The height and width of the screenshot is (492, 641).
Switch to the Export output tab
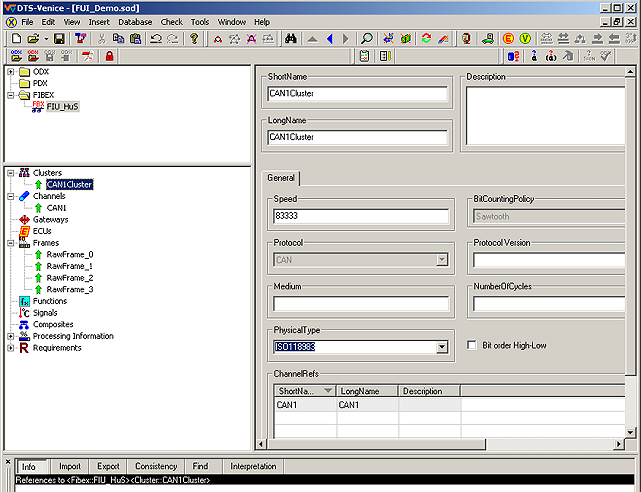[108, 466]
